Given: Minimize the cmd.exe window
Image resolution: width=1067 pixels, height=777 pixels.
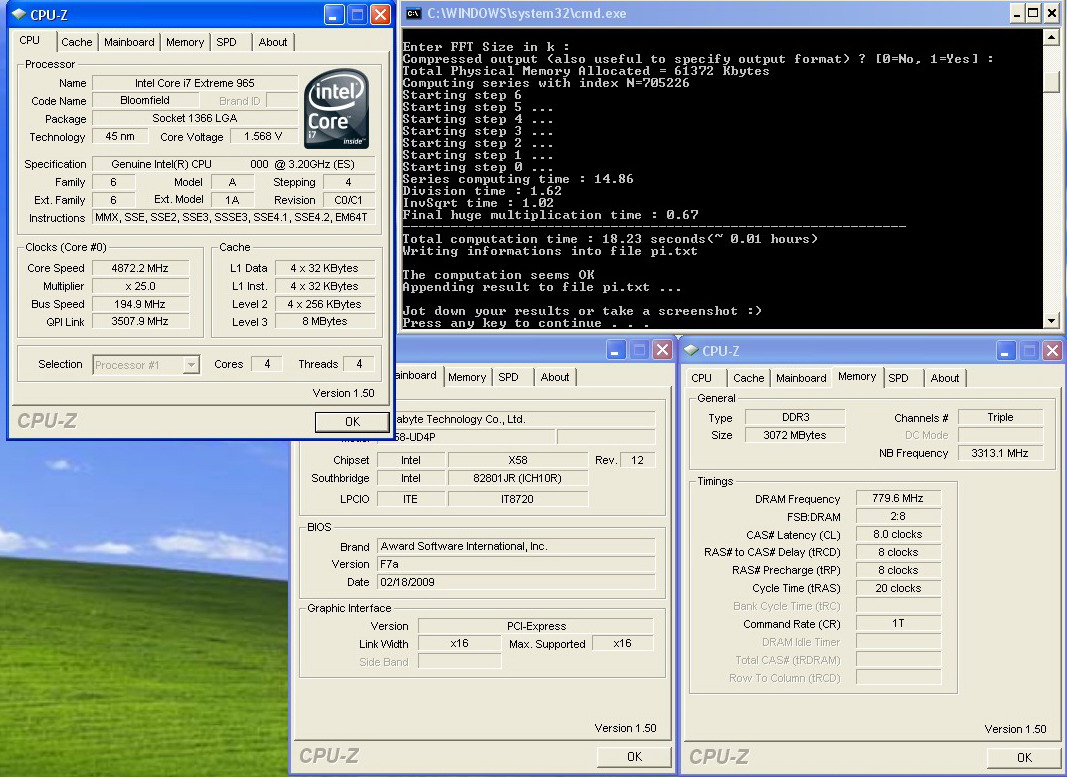Looking at the screenshot, I should point(1017,13).
